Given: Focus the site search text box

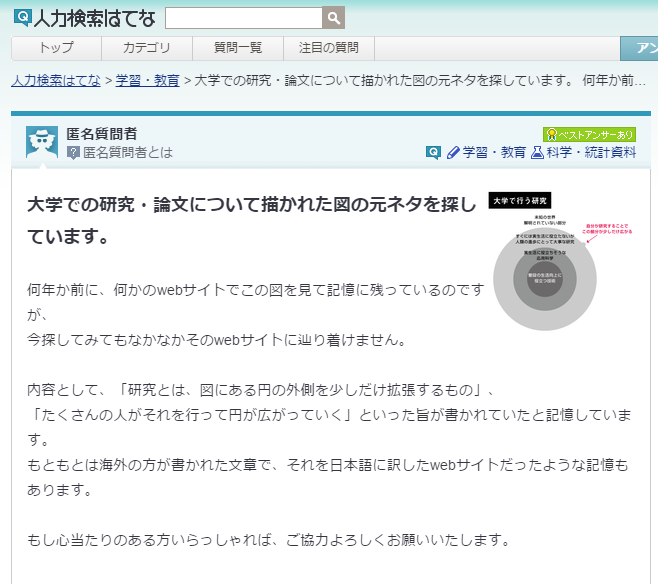Looking at the screenshot, I should (244, 18).
